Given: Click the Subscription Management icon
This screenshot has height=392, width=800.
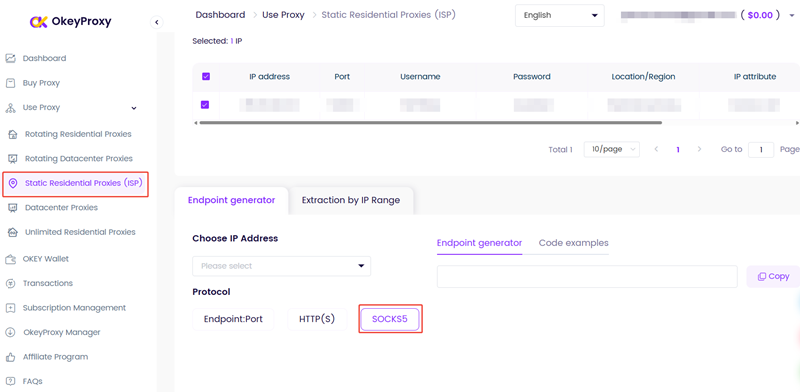Looking at the screenshot, I should tap(10, 308).
